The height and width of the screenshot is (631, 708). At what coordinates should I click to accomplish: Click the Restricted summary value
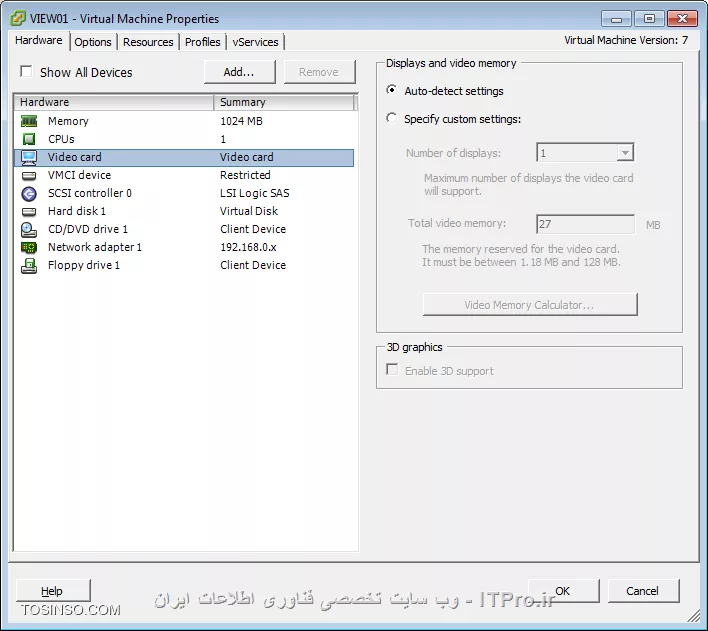pyautogui.click(x=245, y=175)
